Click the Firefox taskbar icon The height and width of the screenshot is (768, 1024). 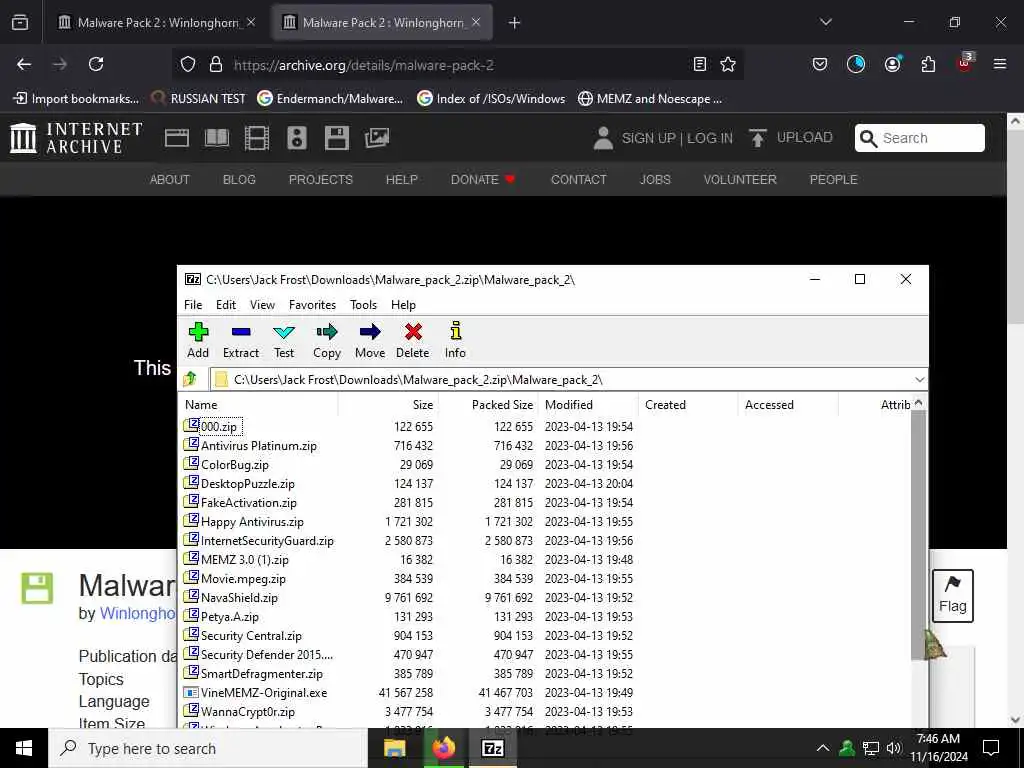[444, 748]
